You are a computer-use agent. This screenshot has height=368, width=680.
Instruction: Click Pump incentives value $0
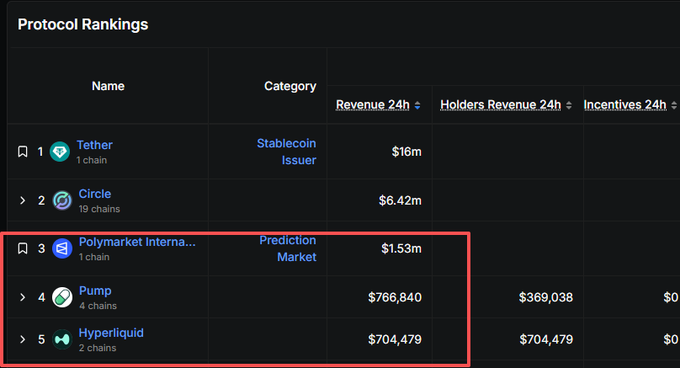670,297
